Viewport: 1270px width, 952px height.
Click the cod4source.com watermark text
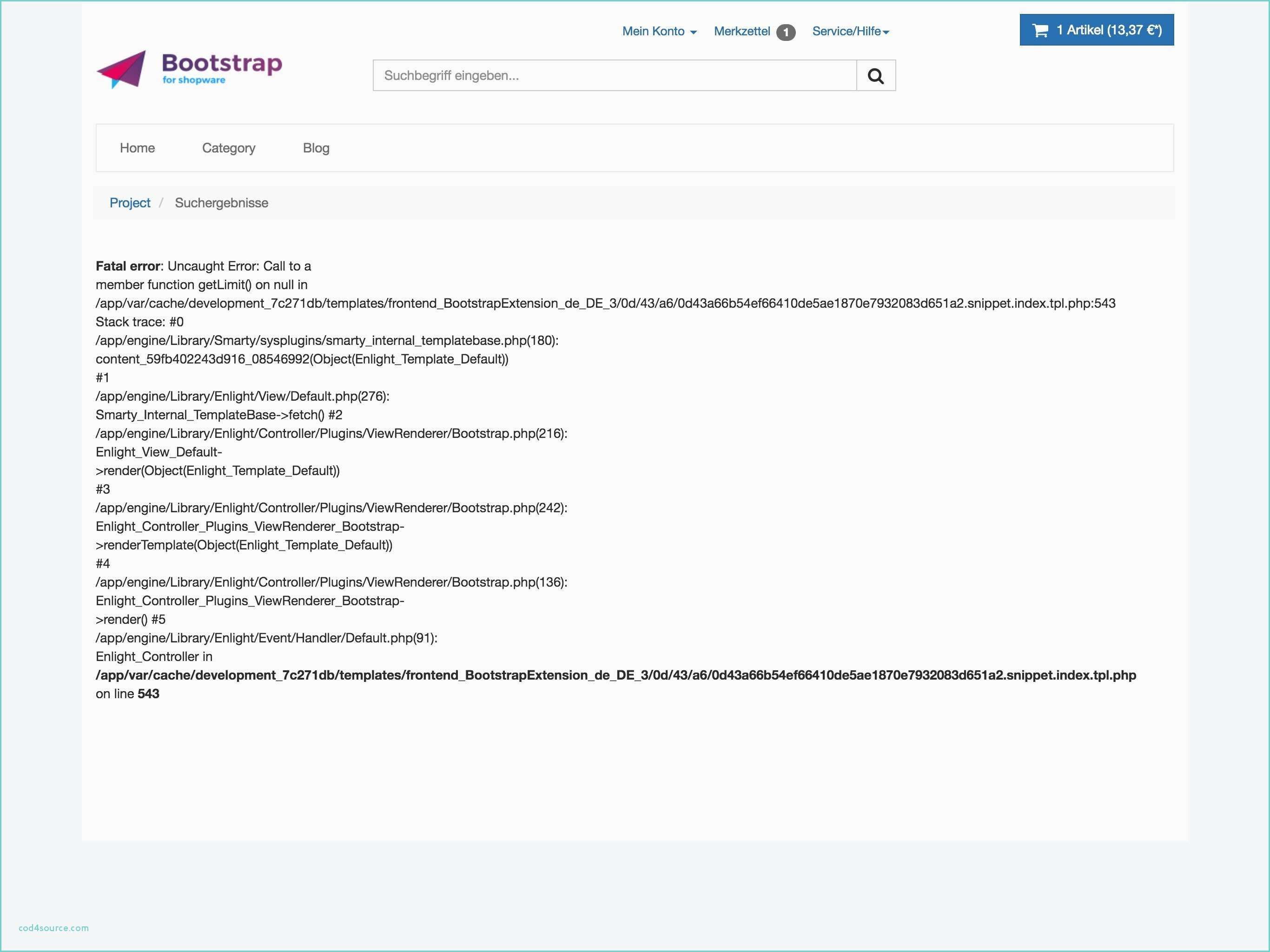[53, 928]
